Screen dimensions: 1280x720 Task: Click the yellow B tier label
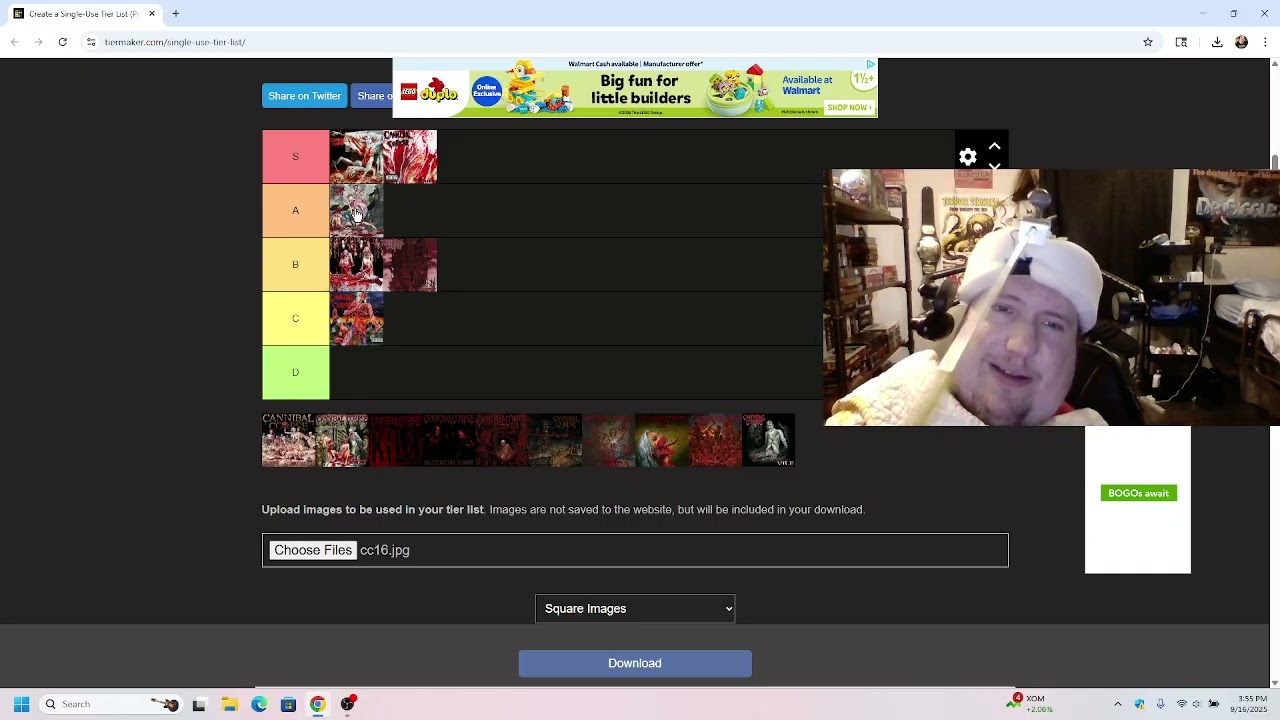(x=295, y=265)
